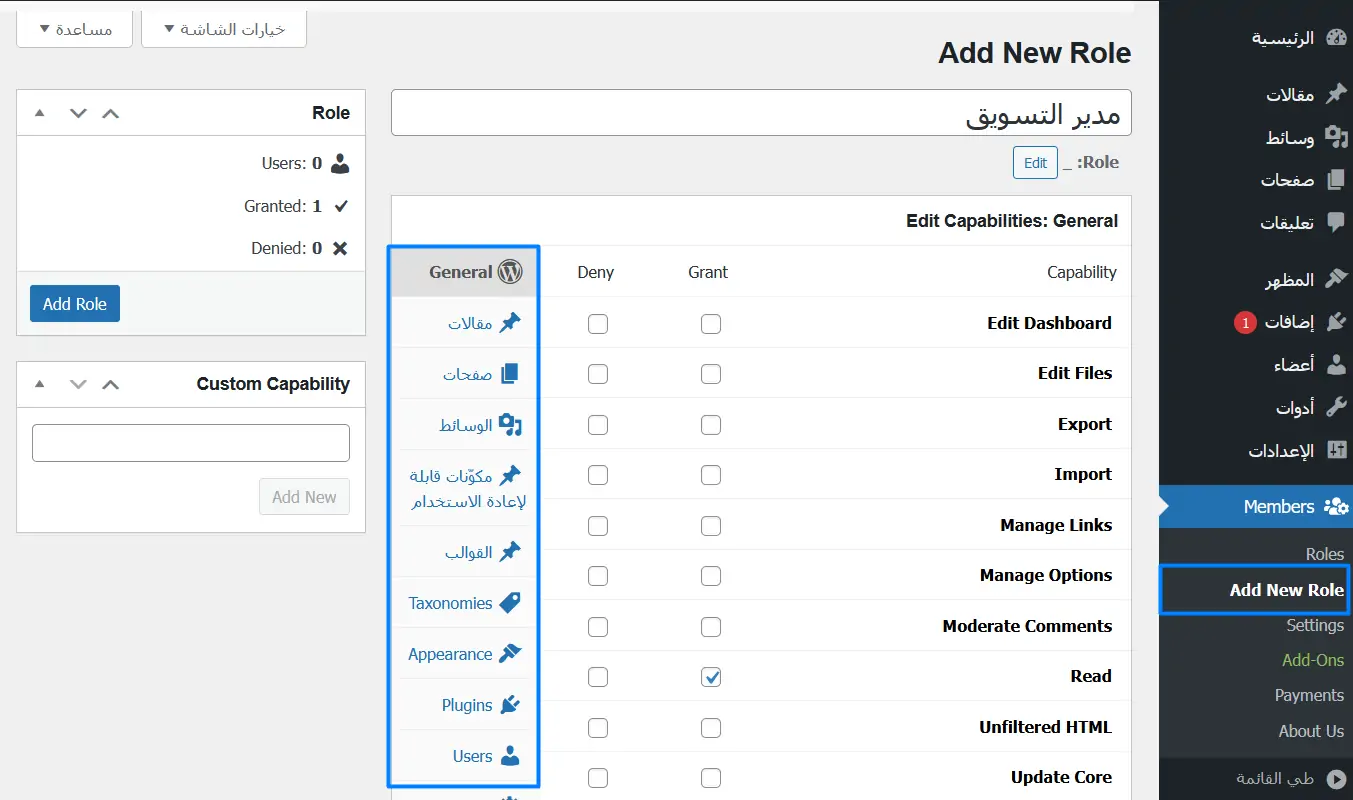
Task: Check the Deny checkbox for Export
Action: pyautogui.click(x=598, y=425)
